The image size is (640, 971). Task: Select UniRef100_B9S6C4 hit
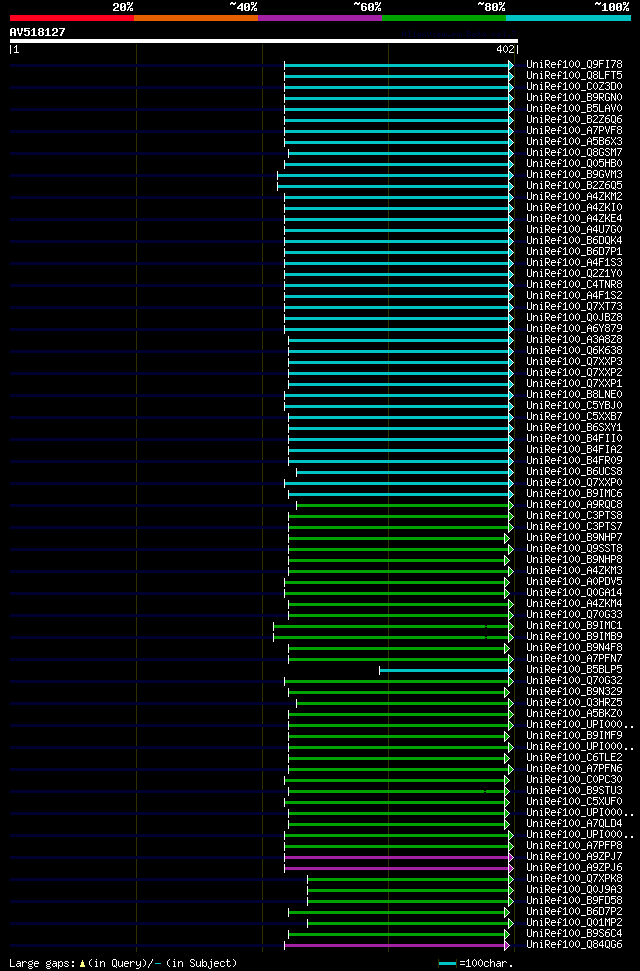574,934
